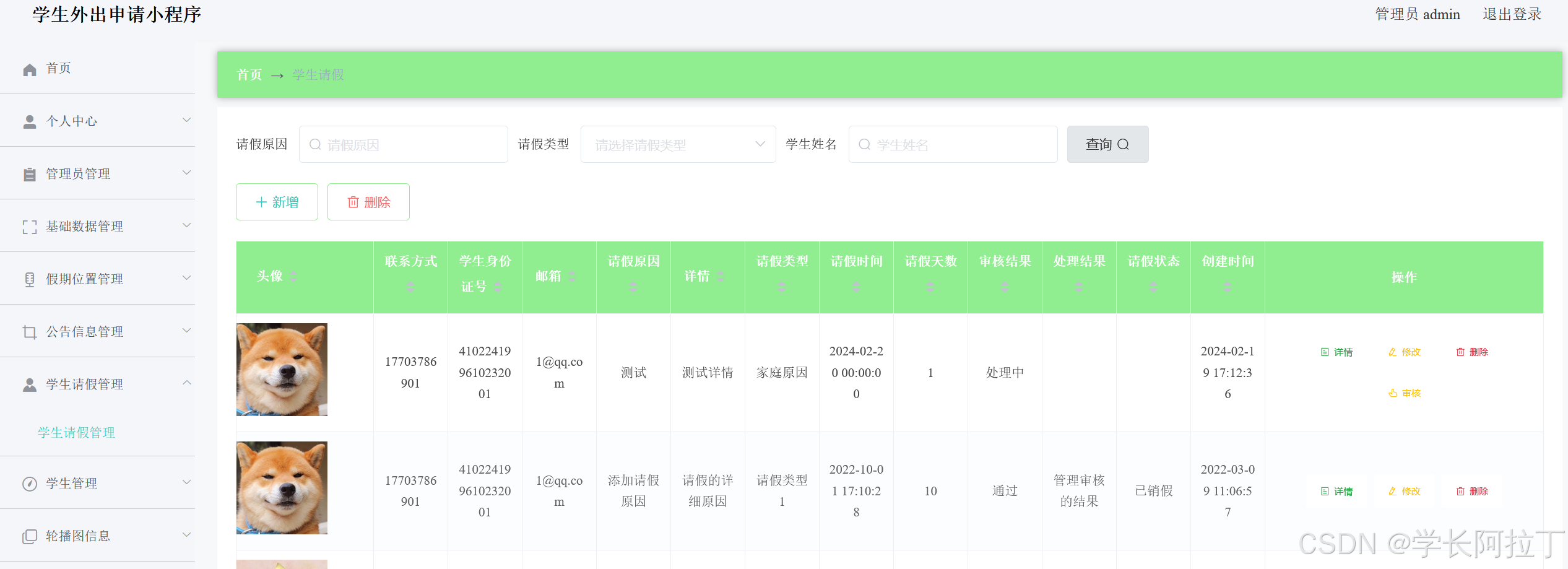The image size is (1568, 569).
Task: Open the 个人中心 menu label
Action: (x=72, y=121)
